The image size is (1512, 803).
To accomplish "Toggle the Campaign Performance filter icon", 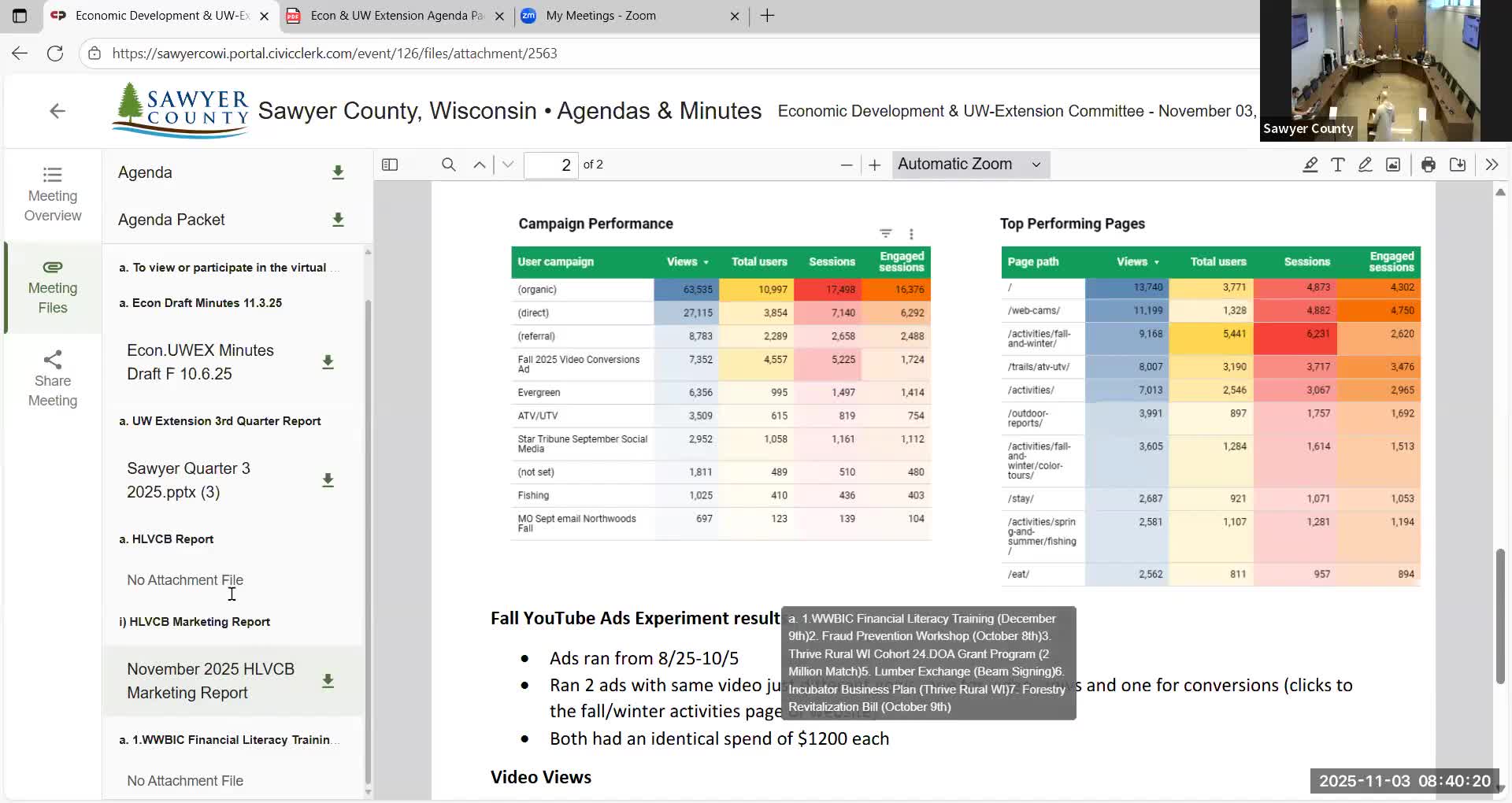I will coord(886,234).
